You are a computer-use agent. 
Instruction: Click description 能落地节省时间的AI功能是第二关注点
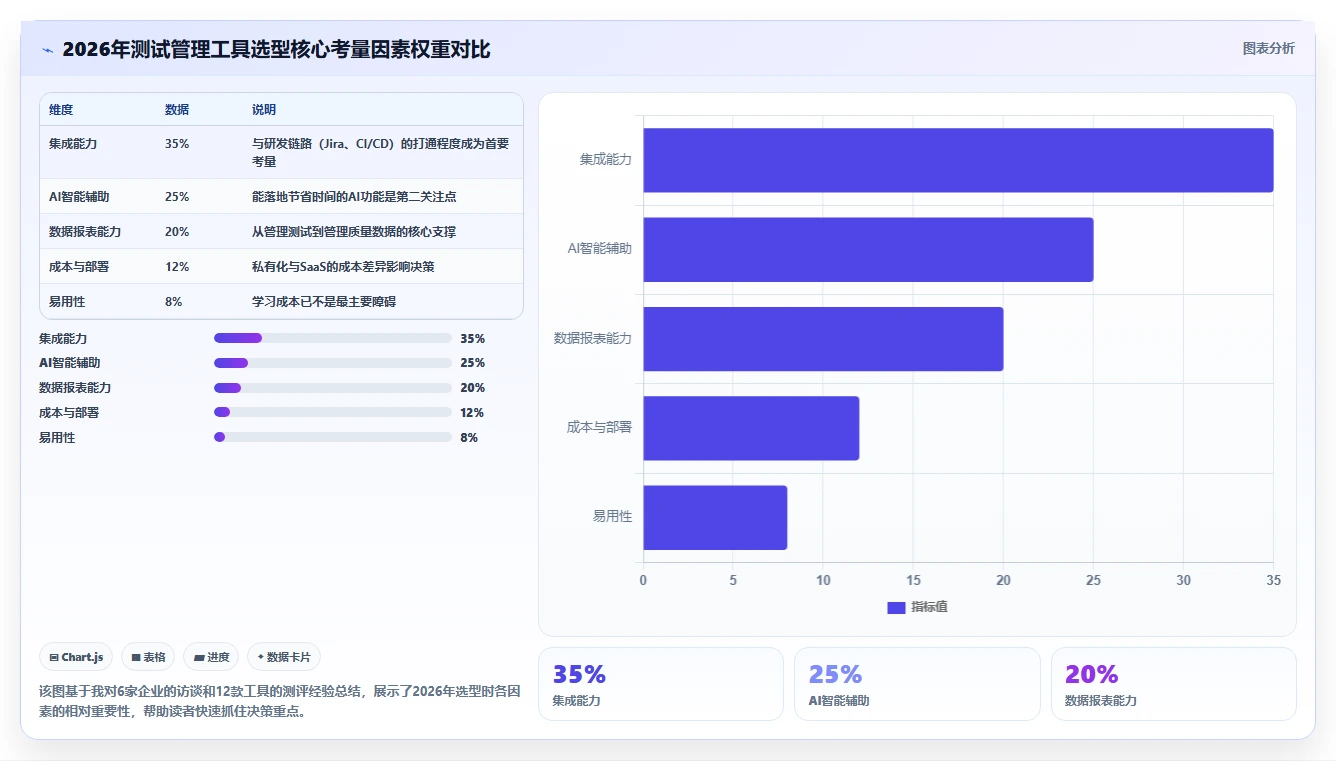pos(354,197)
